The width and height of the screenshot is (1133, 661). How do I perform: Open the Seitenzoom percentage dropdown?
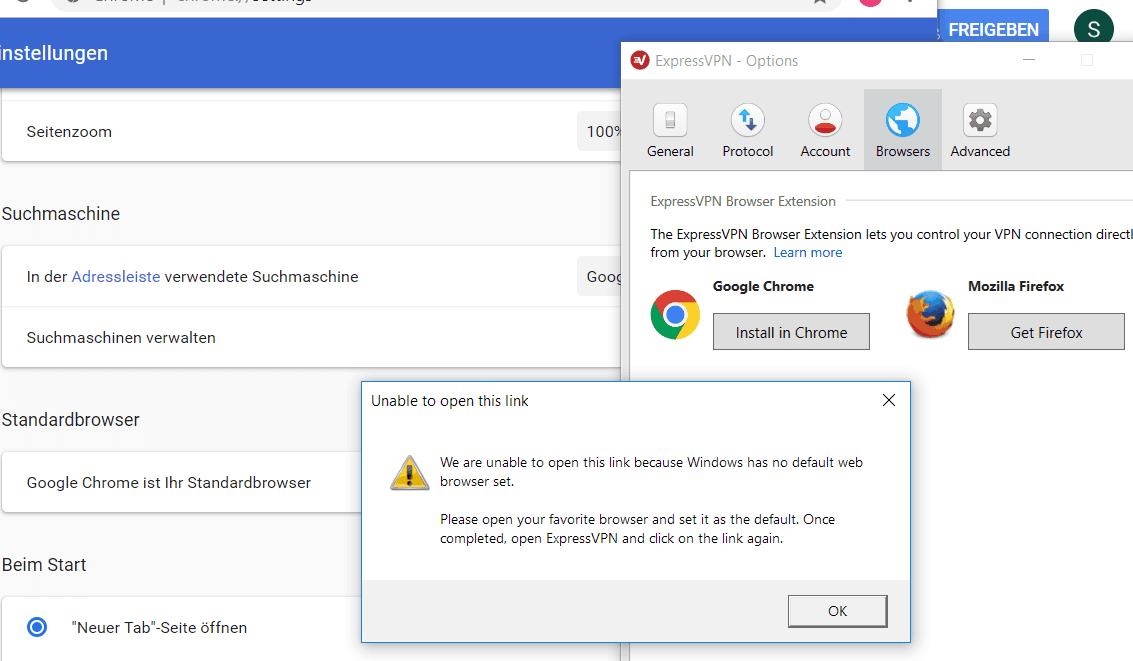(600, 131)
